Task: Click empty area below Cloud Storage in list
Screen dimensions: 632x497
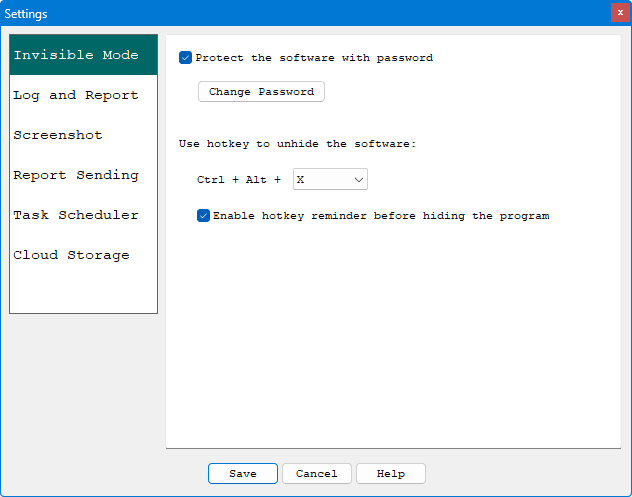Action: pos(83,293)
